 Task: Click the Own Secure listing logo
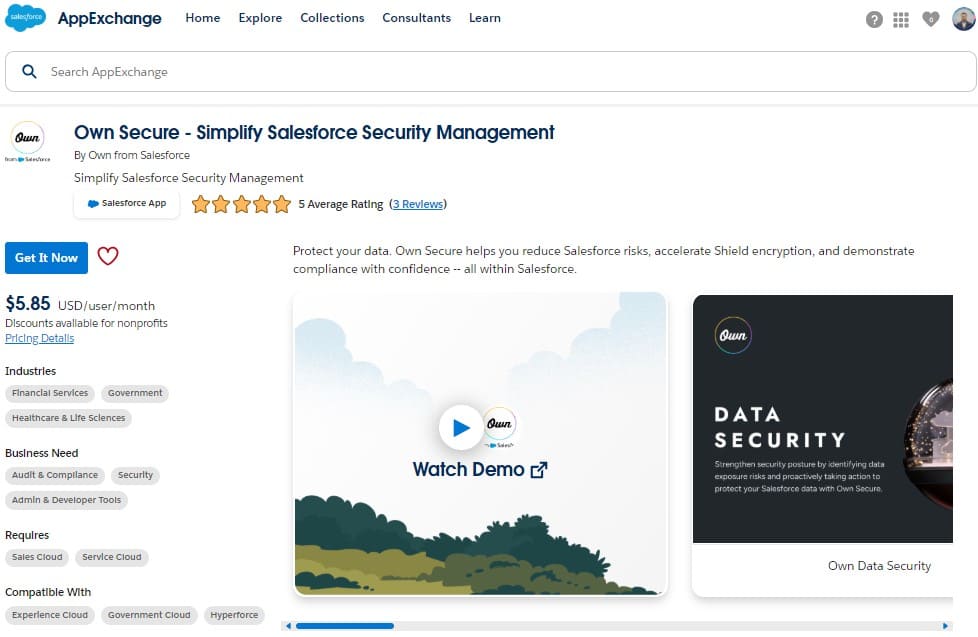point(27,142)
